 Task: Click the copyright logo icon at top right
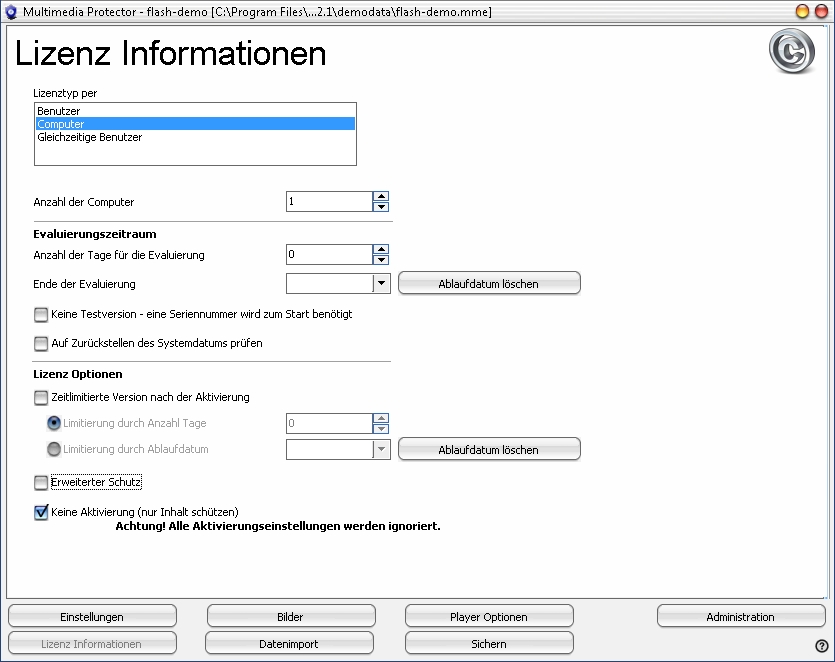coord(791,52)
